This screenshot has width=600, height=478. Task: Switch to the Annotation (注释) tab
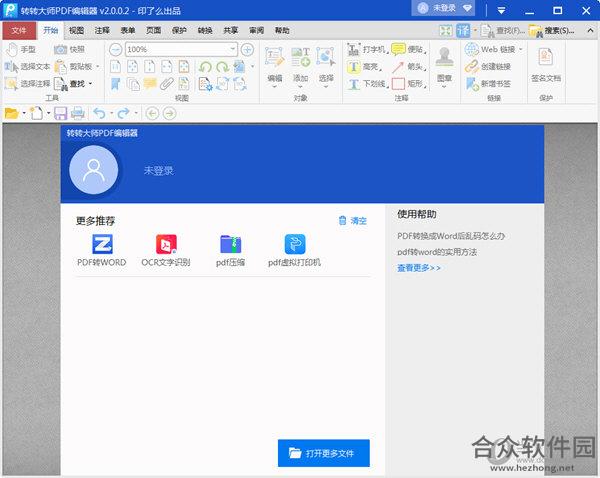click(x=102, y=30)
